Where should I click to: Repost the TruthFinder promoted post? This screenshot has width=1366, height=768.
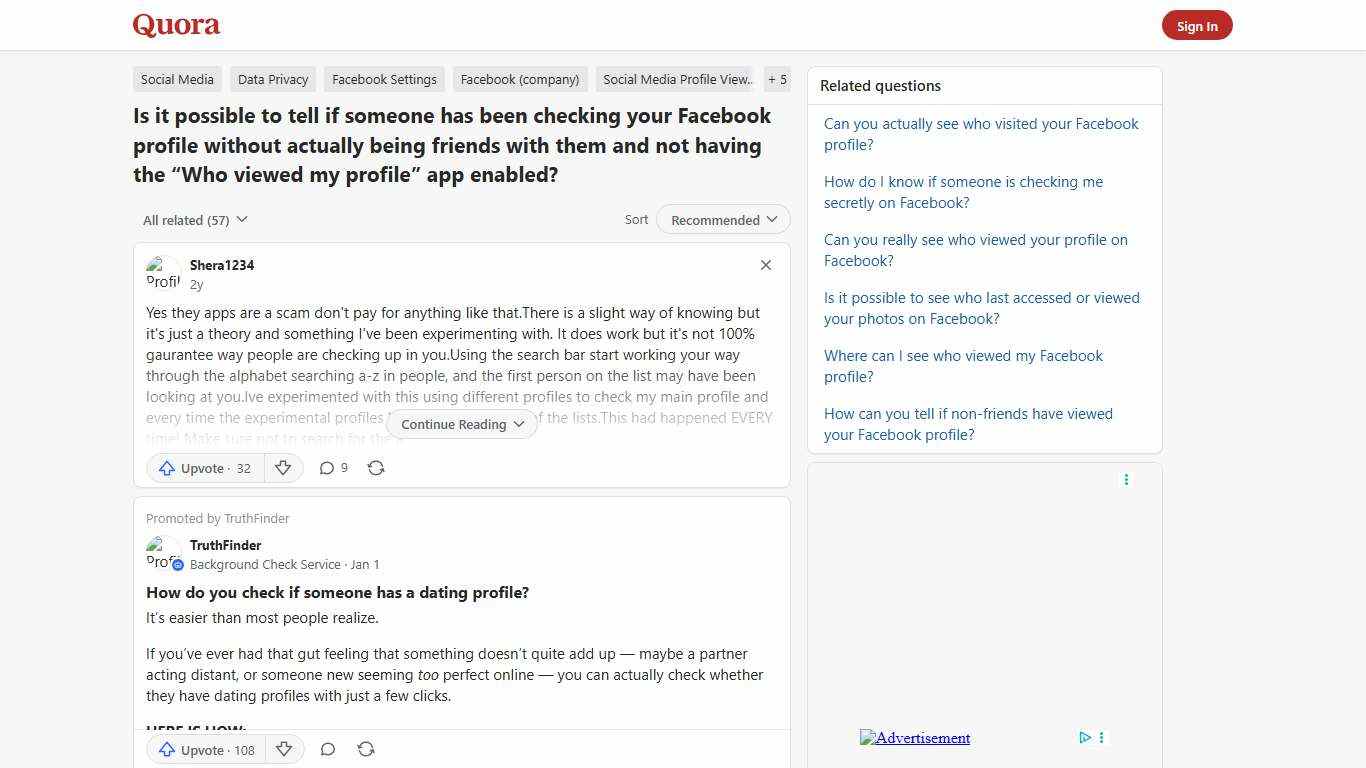pos(366,749)
